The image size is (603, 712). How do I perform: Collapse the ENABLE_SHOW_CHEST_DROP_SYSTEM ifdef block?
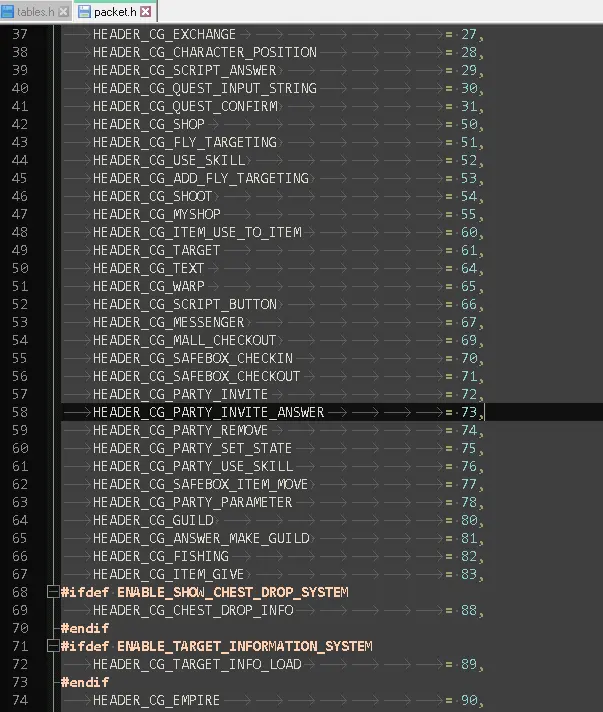[x=52, y=592]
